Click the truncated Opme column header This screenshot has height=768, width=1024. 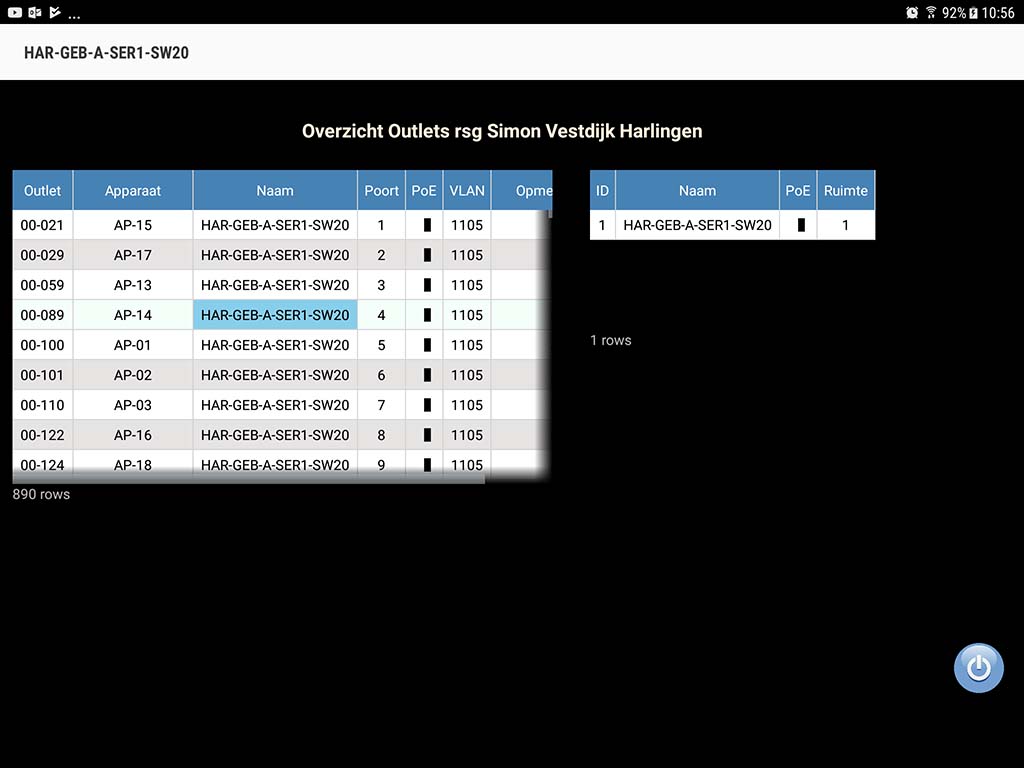(522, 191)
